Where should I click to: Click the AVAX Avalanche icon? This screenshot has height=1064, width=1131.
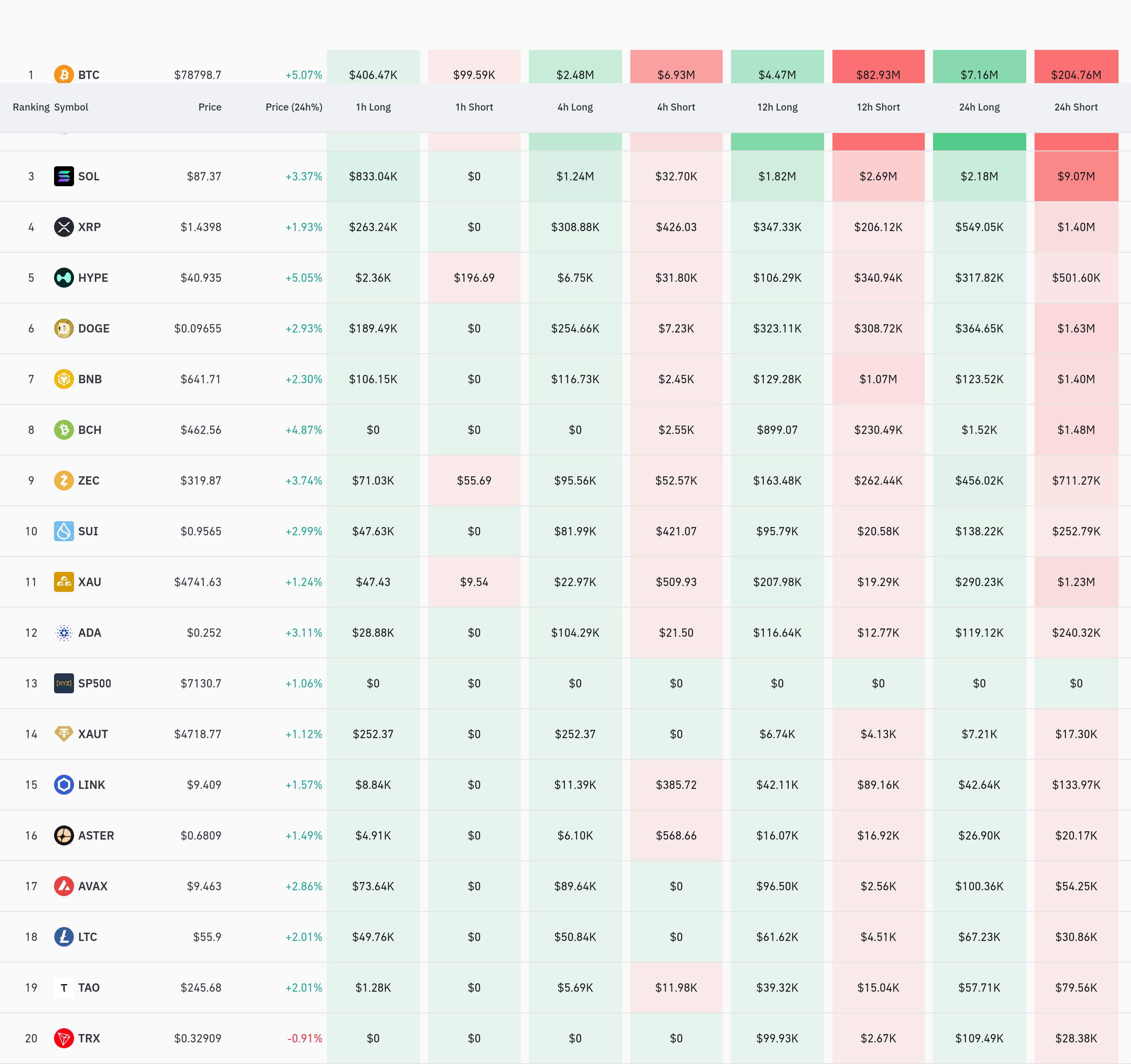64,886
